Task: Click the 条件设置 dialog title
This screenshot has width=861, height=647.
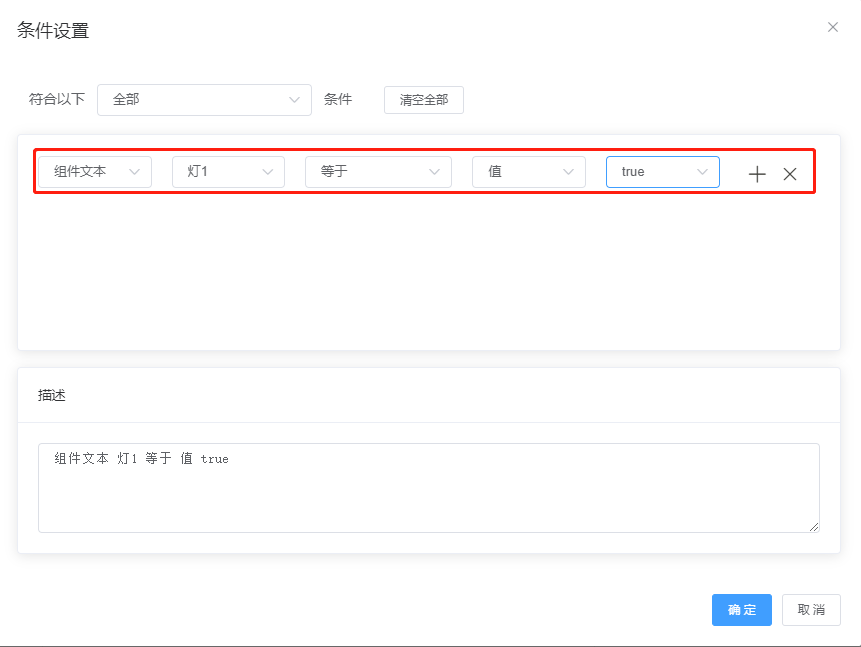Action: click(x=53, y=30)
